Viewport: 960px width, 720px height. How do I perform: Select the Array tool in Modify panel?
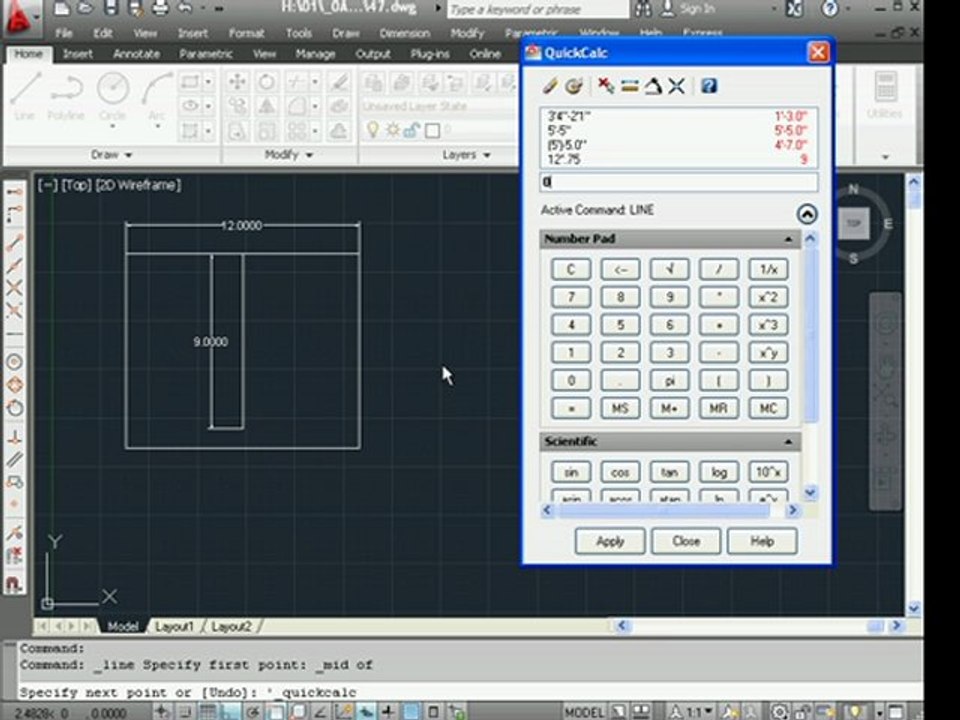click(296, 130)
